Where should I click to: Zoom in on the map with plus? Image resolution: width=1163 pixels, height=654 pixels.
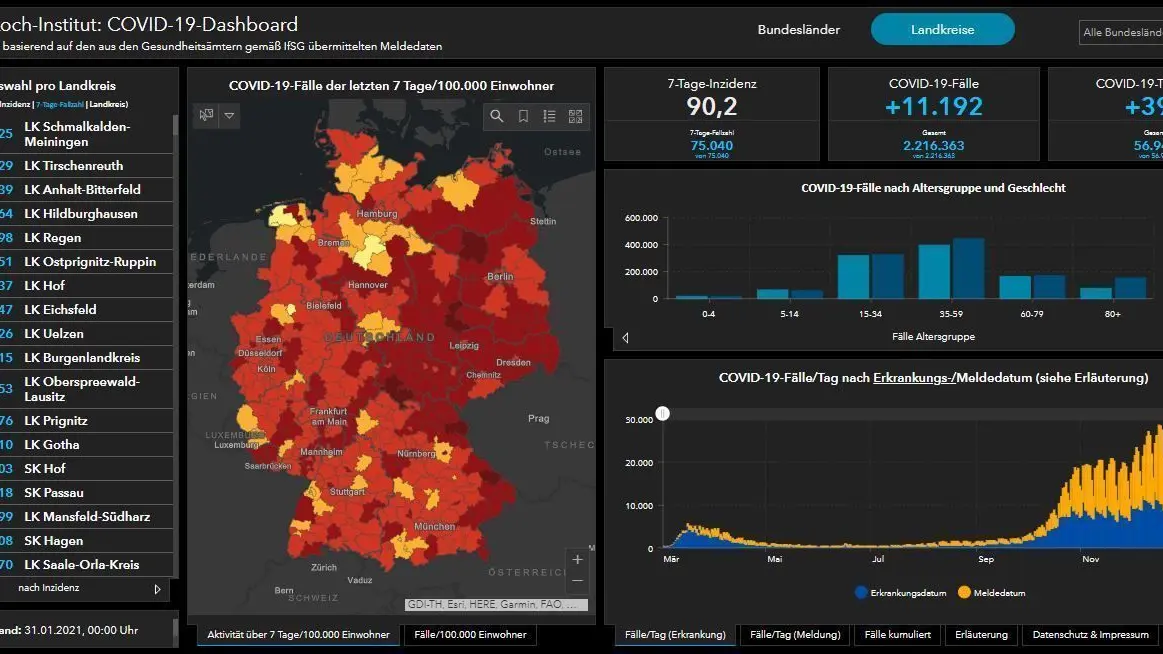(x=578, y=560)
